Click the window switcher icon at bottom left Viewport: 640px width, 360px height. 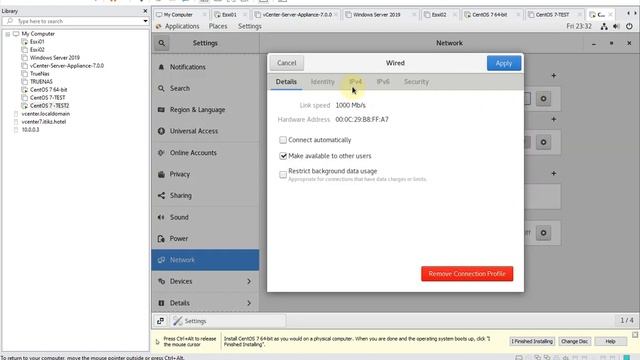[160, 321]
